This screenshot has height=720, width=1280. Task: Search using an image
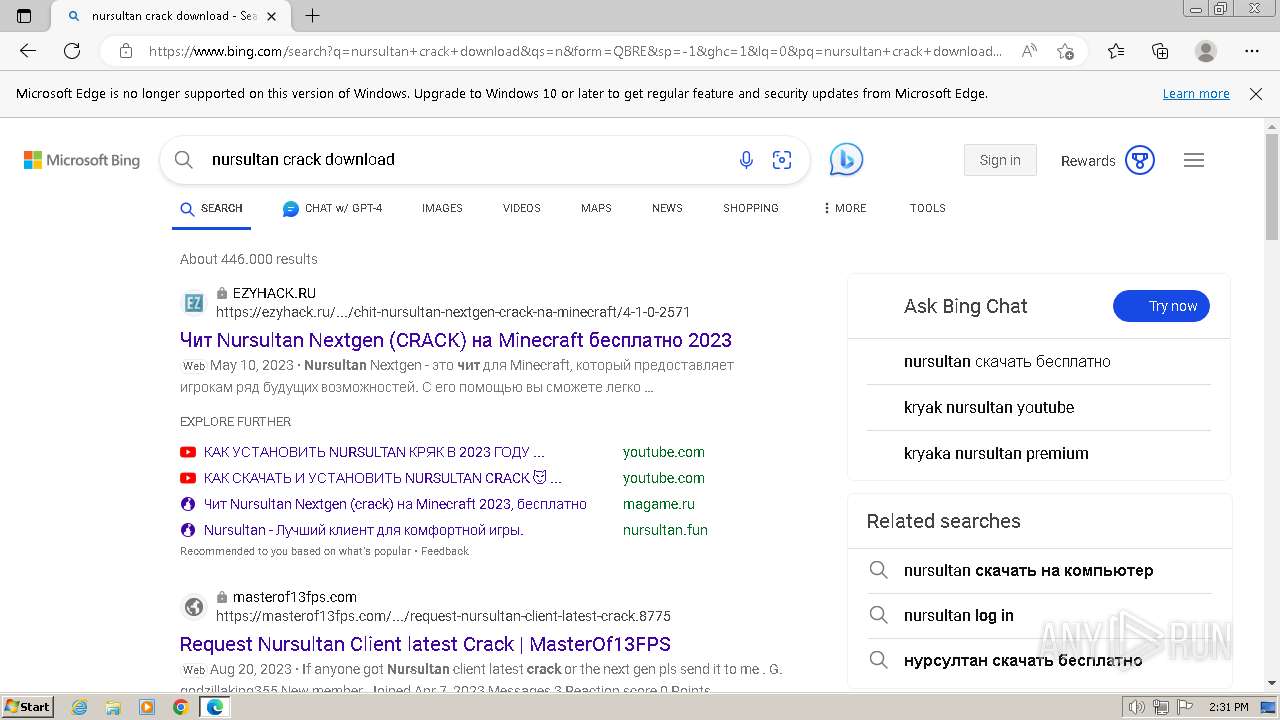[x=782, y=160]
